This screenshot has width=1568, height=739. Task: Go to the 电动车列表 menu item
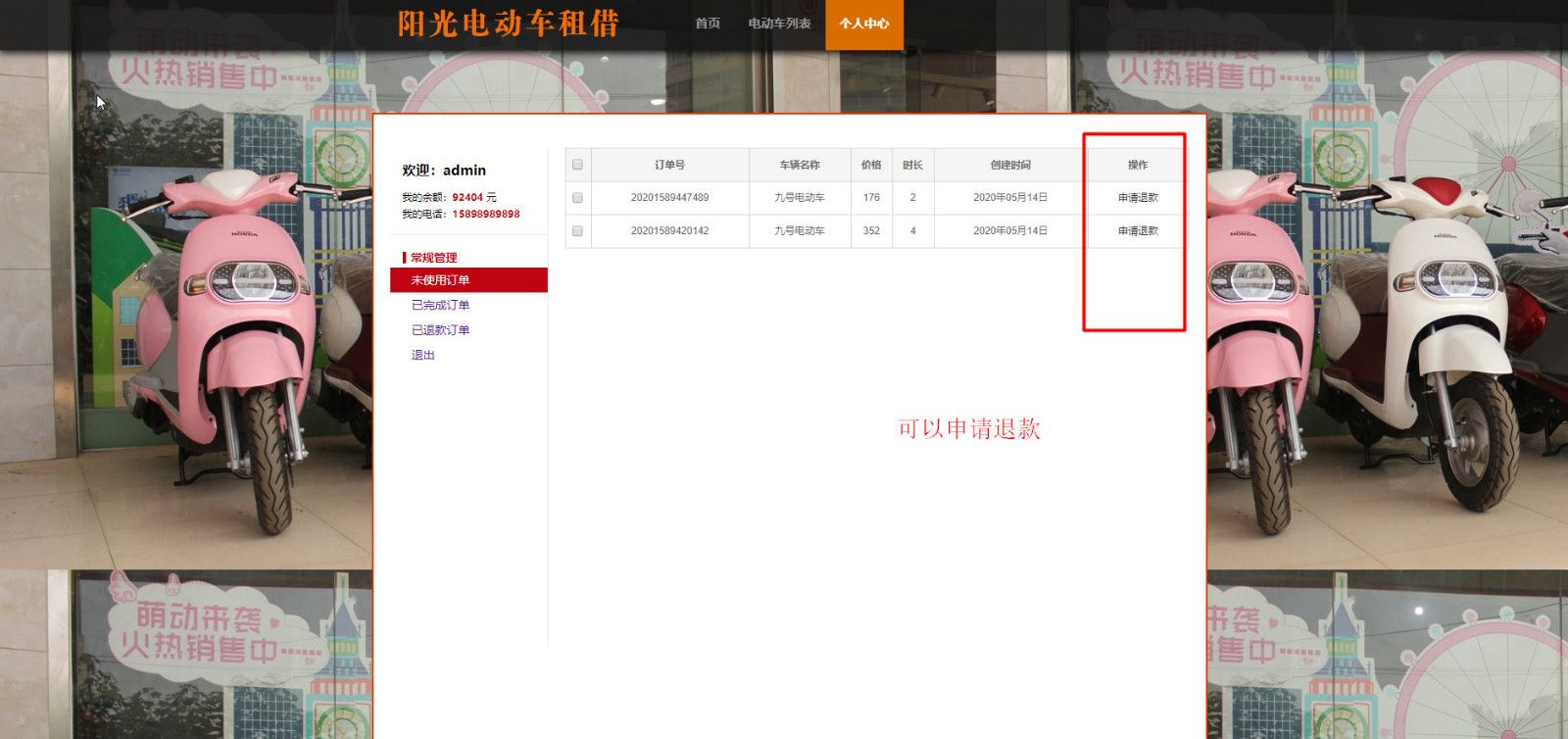coord(779,24)
